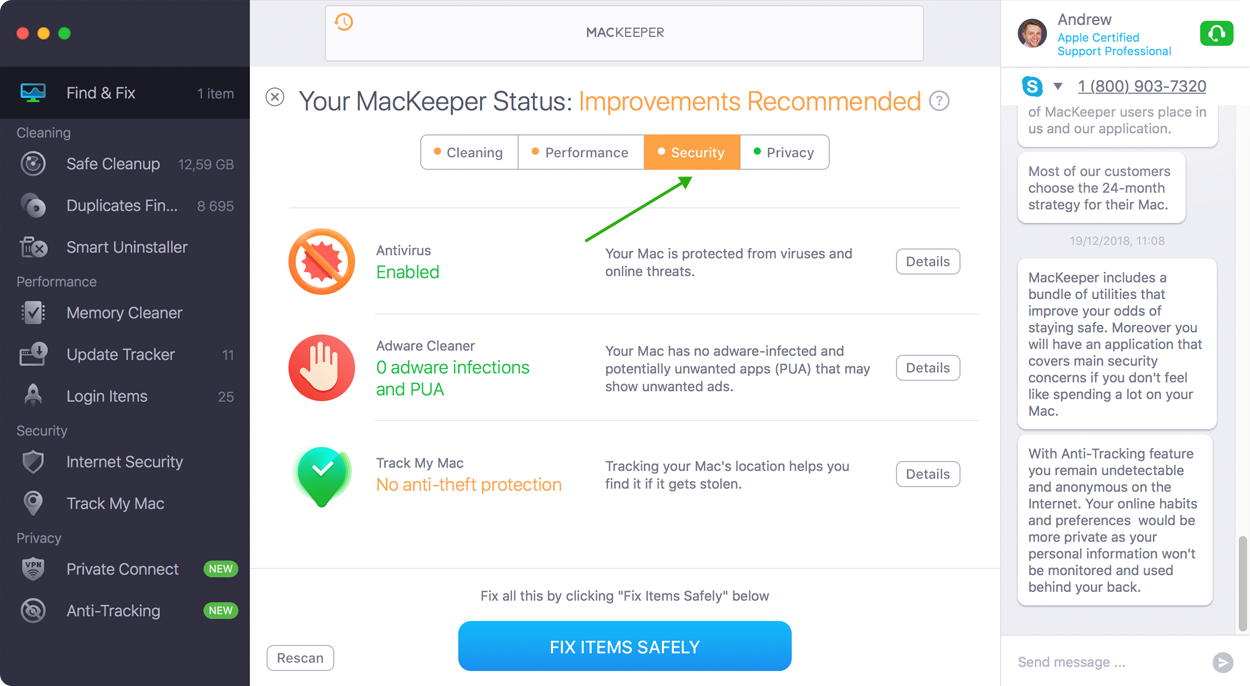Click the Internet Security shield icon

pos(33,462)
